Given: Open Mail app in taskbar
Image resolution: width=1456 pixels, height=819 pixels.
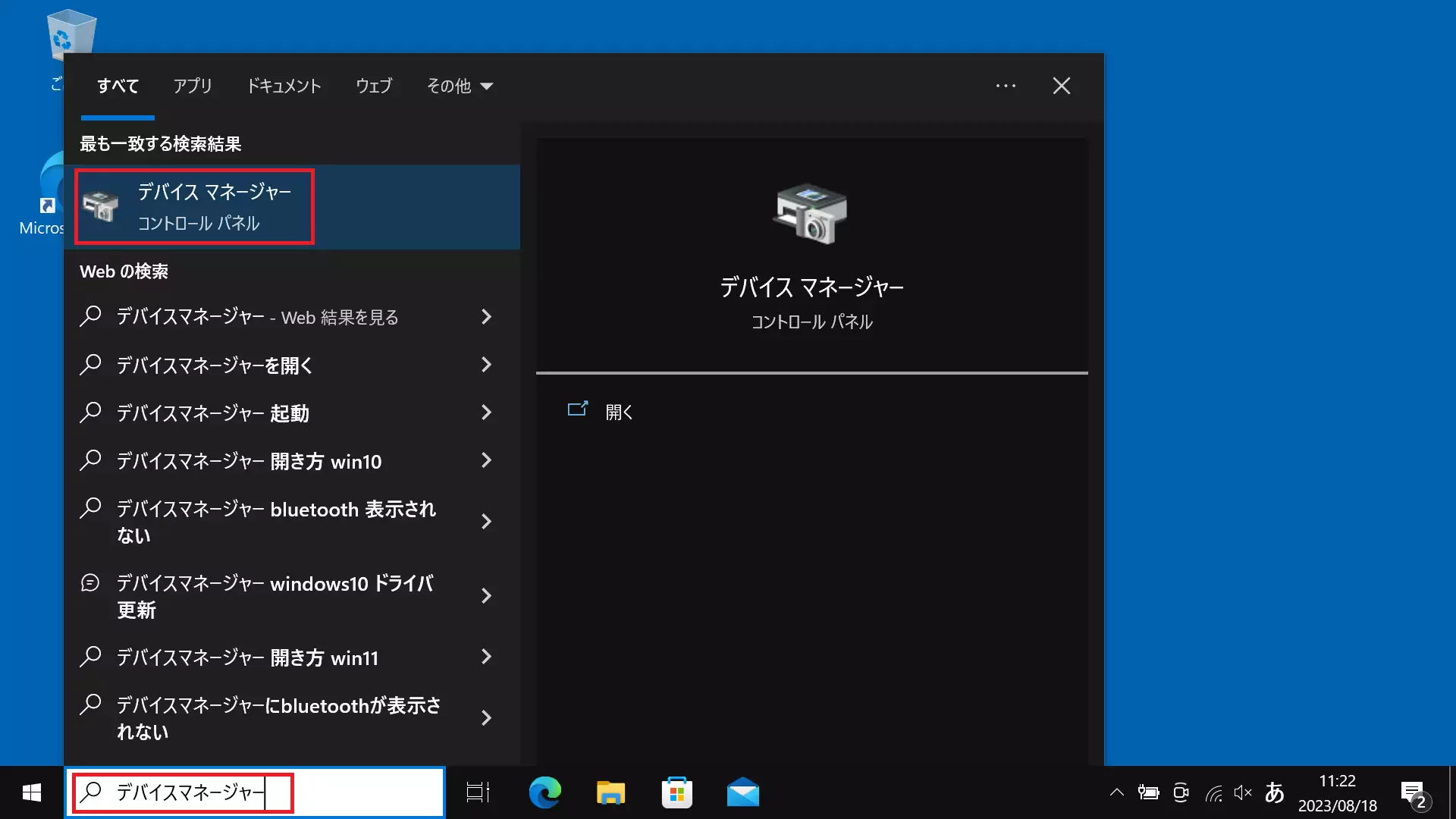Looking at the screenshot, I should click(742, 791).
